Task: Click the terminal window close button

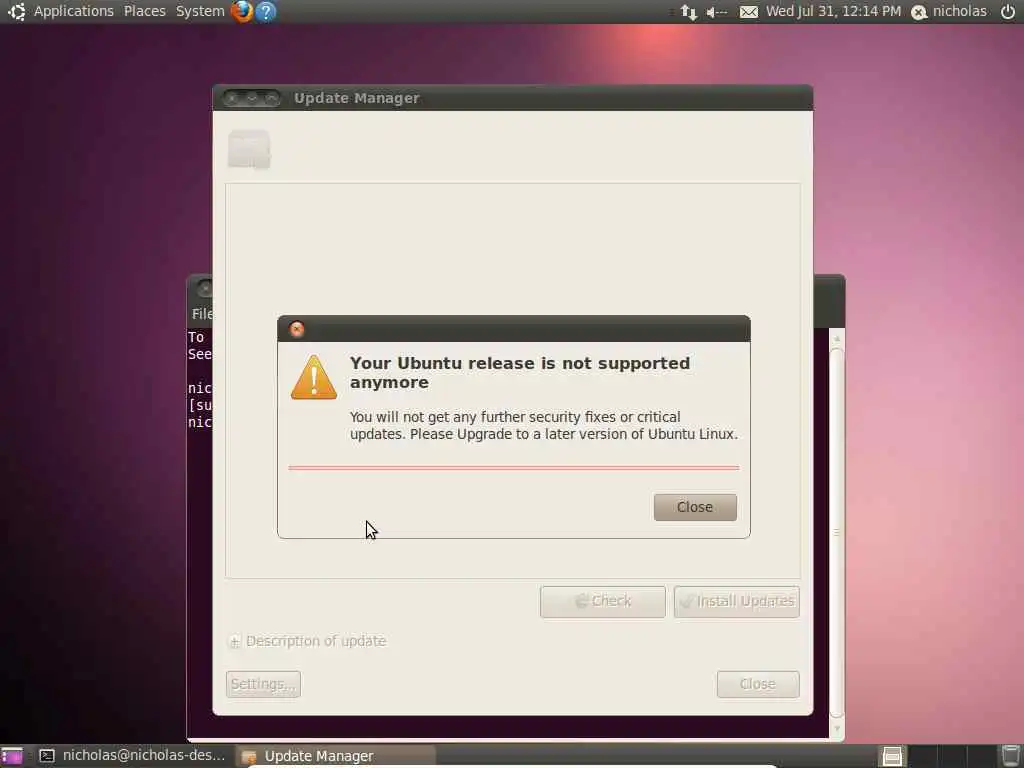Action: point(204,288)
